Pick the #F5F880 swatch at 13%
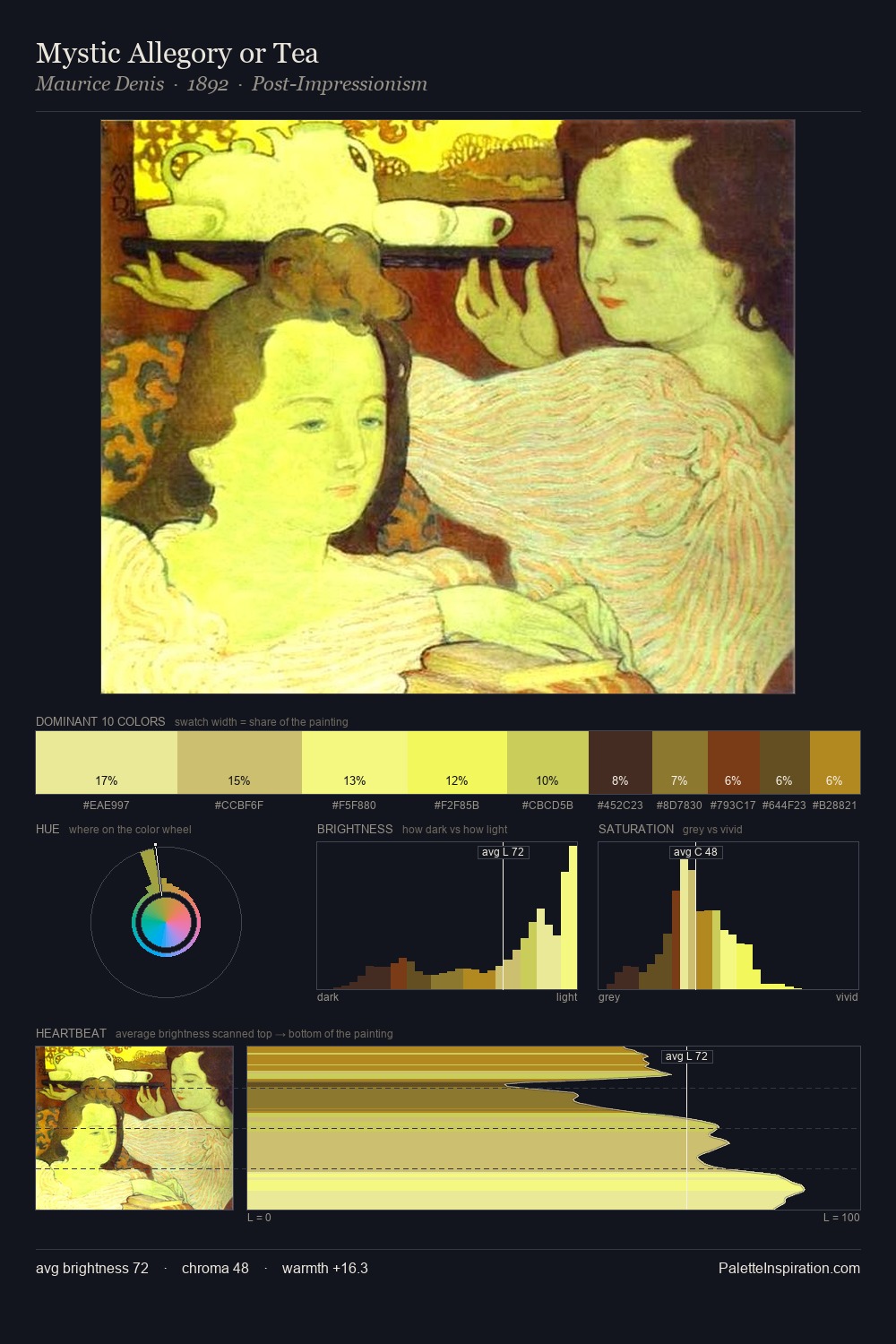Screen dimensions: 896x1344 pos(355,762)
